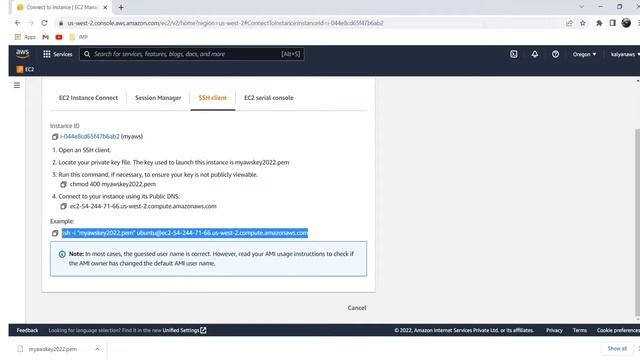Copy the instance ID
Viewport: 640px width, 360px height.
[55, 137]
